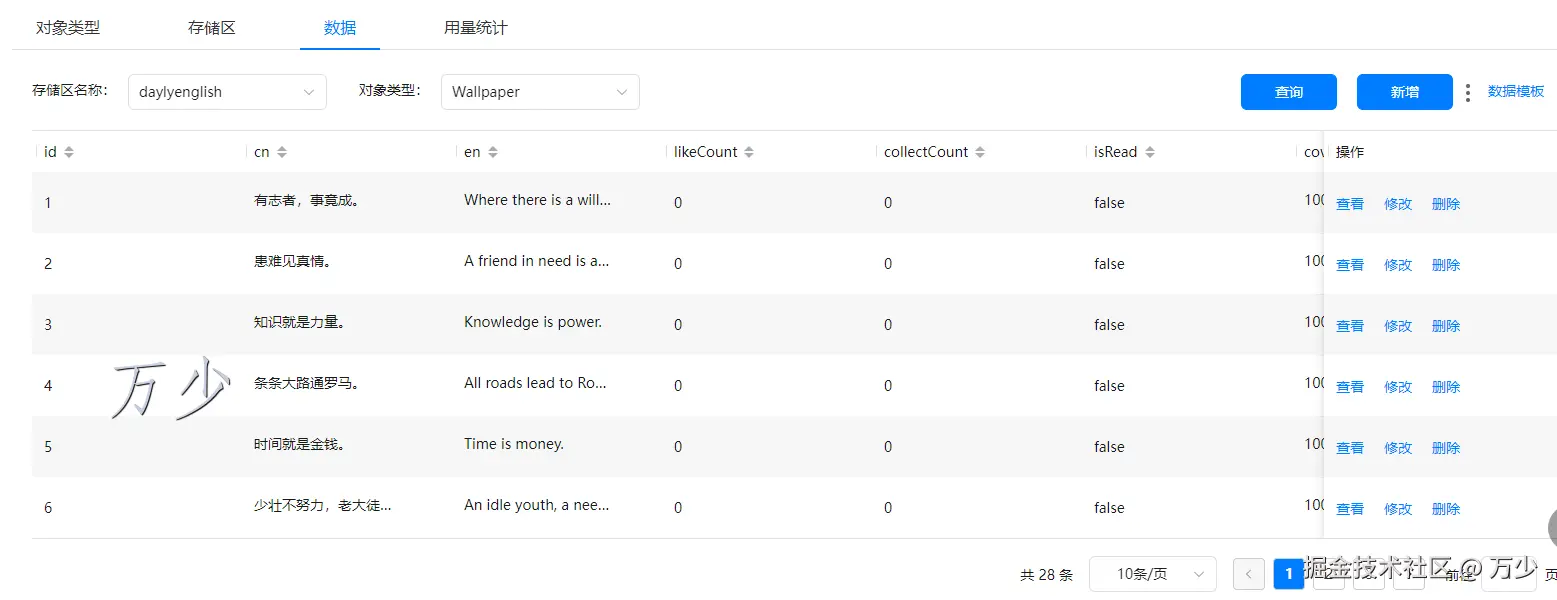Open the 数据模板 link
Screen dimensions: 1557x600
1516,91
